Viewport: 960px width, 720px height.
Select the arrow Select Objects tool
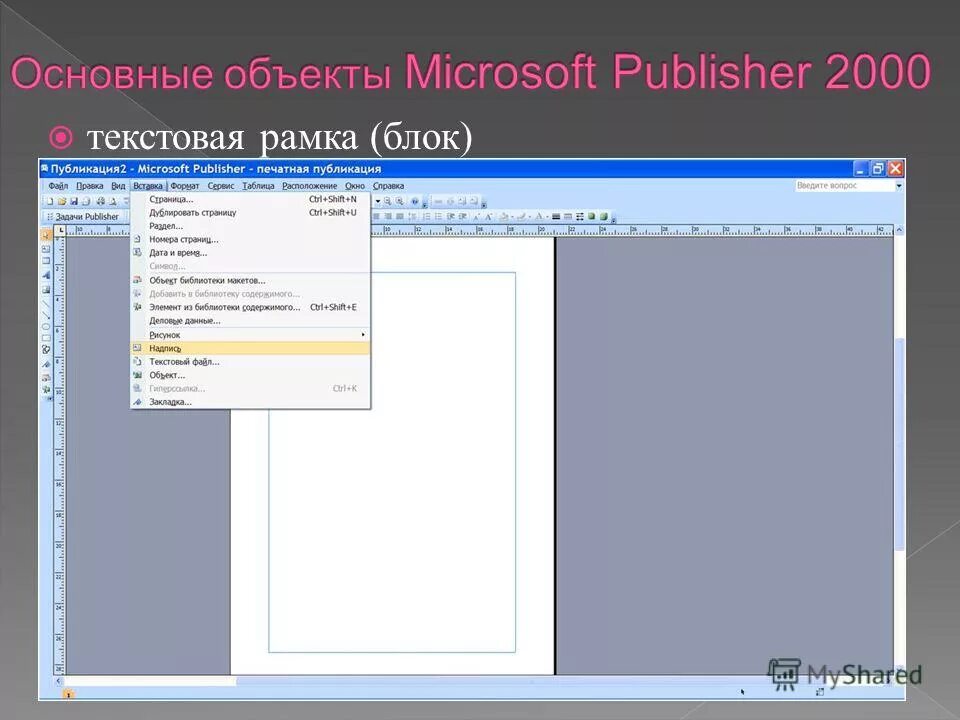(x=46, y=234)
